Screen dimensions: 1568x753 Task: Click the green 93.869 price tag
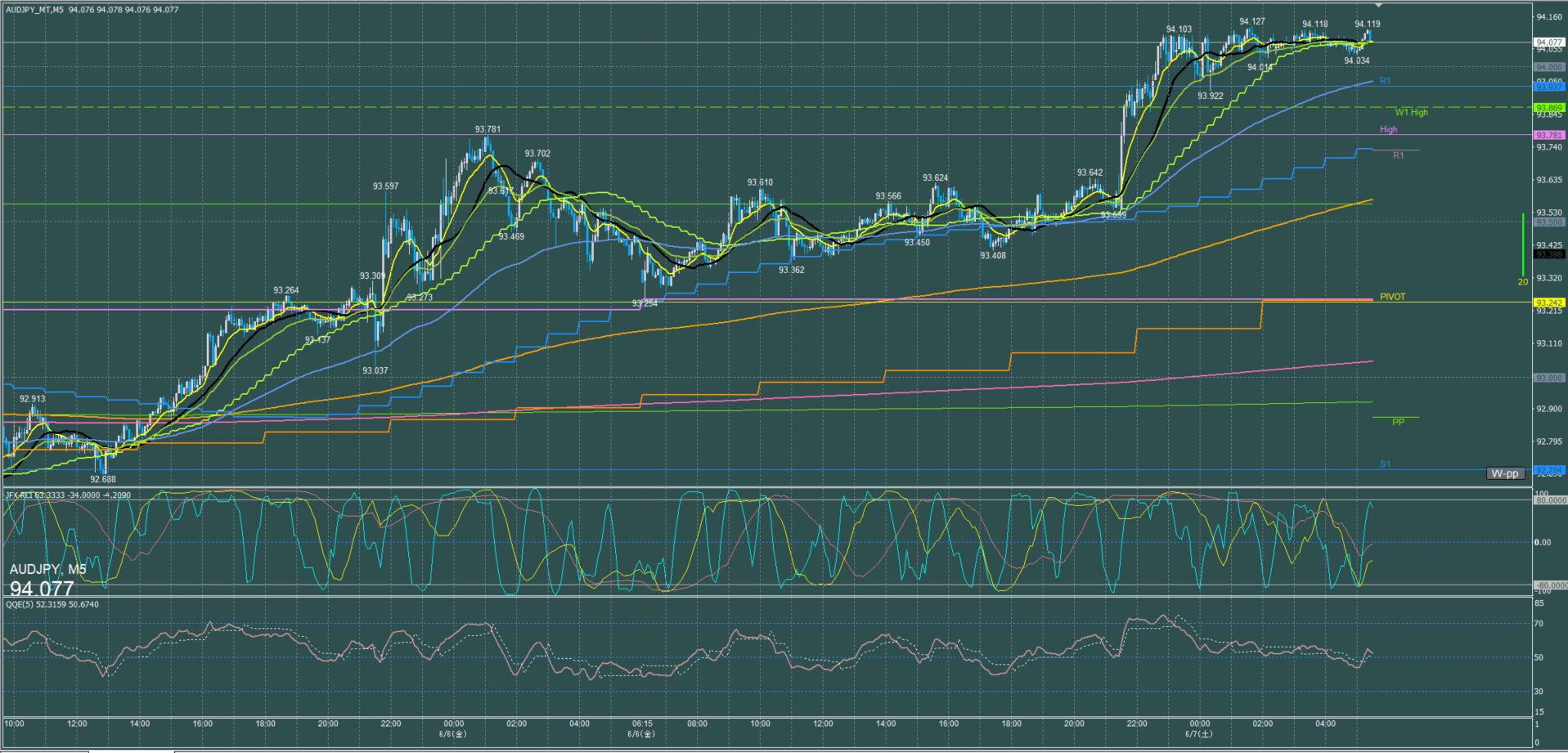click(1549, 108)
